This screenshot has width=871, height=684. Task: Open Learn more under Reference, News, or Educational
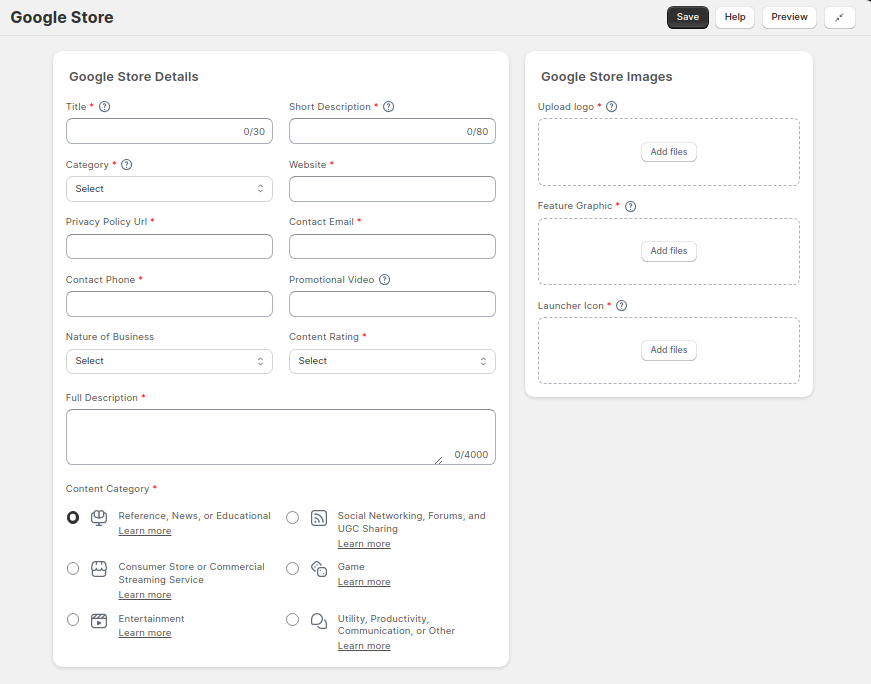(x=145, y=531)
